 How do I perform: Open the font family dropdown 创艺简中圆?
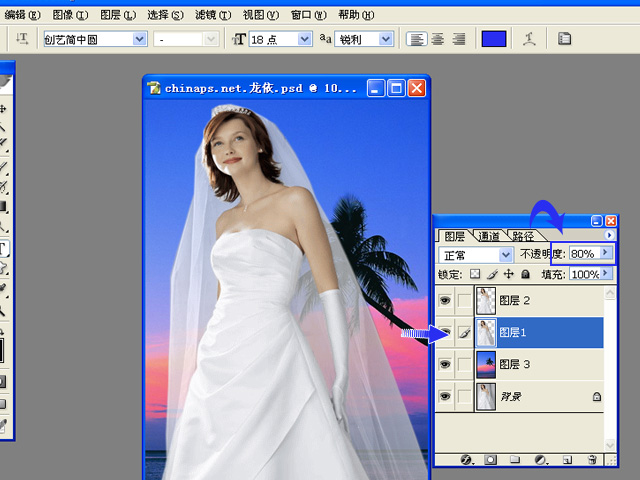point(139,39)
